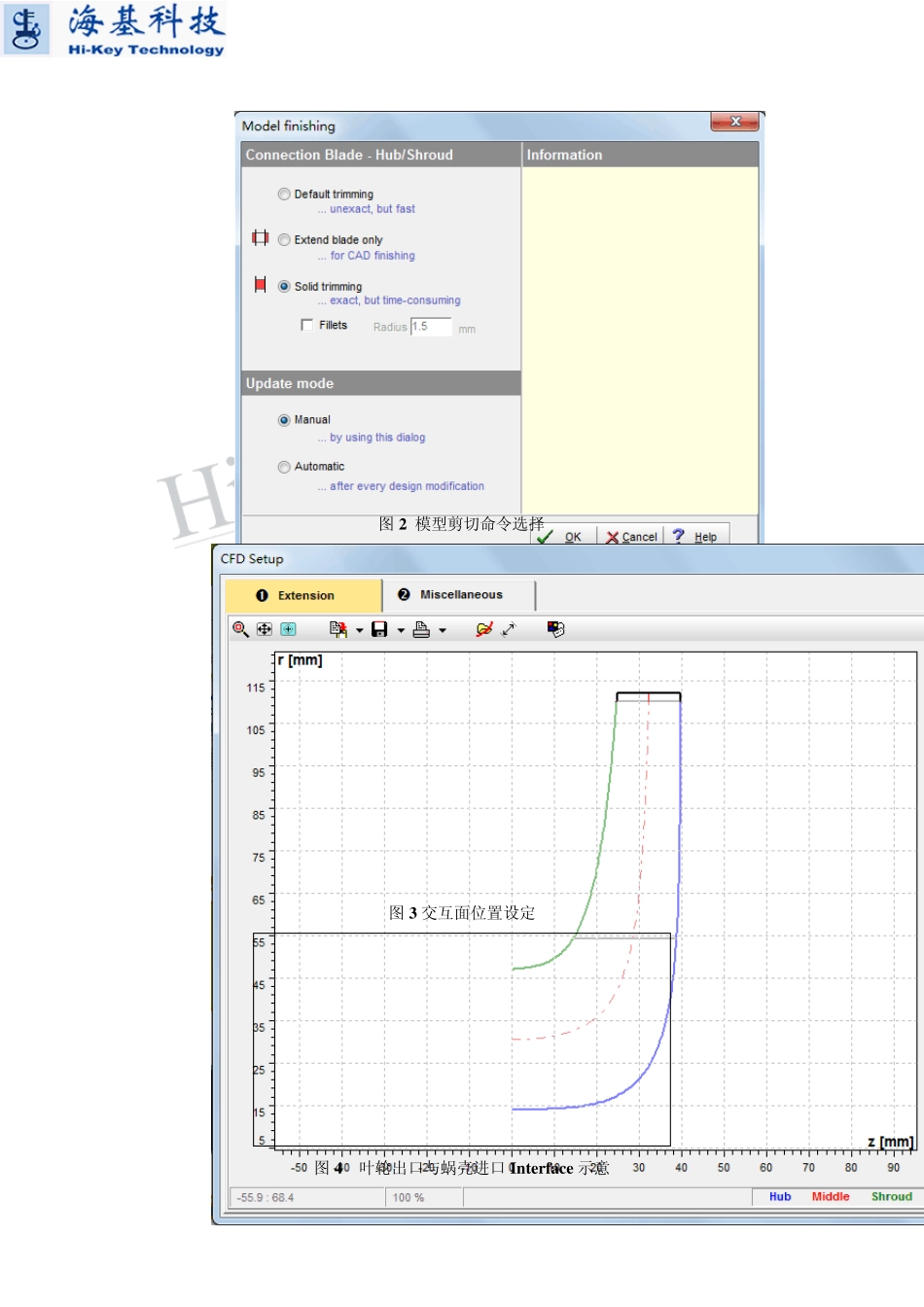The width and height of the screenshot is (924, 1307).
Task: Open the save icon dropdown arrow
Action: pyautogui.click(x=401, y=630)
